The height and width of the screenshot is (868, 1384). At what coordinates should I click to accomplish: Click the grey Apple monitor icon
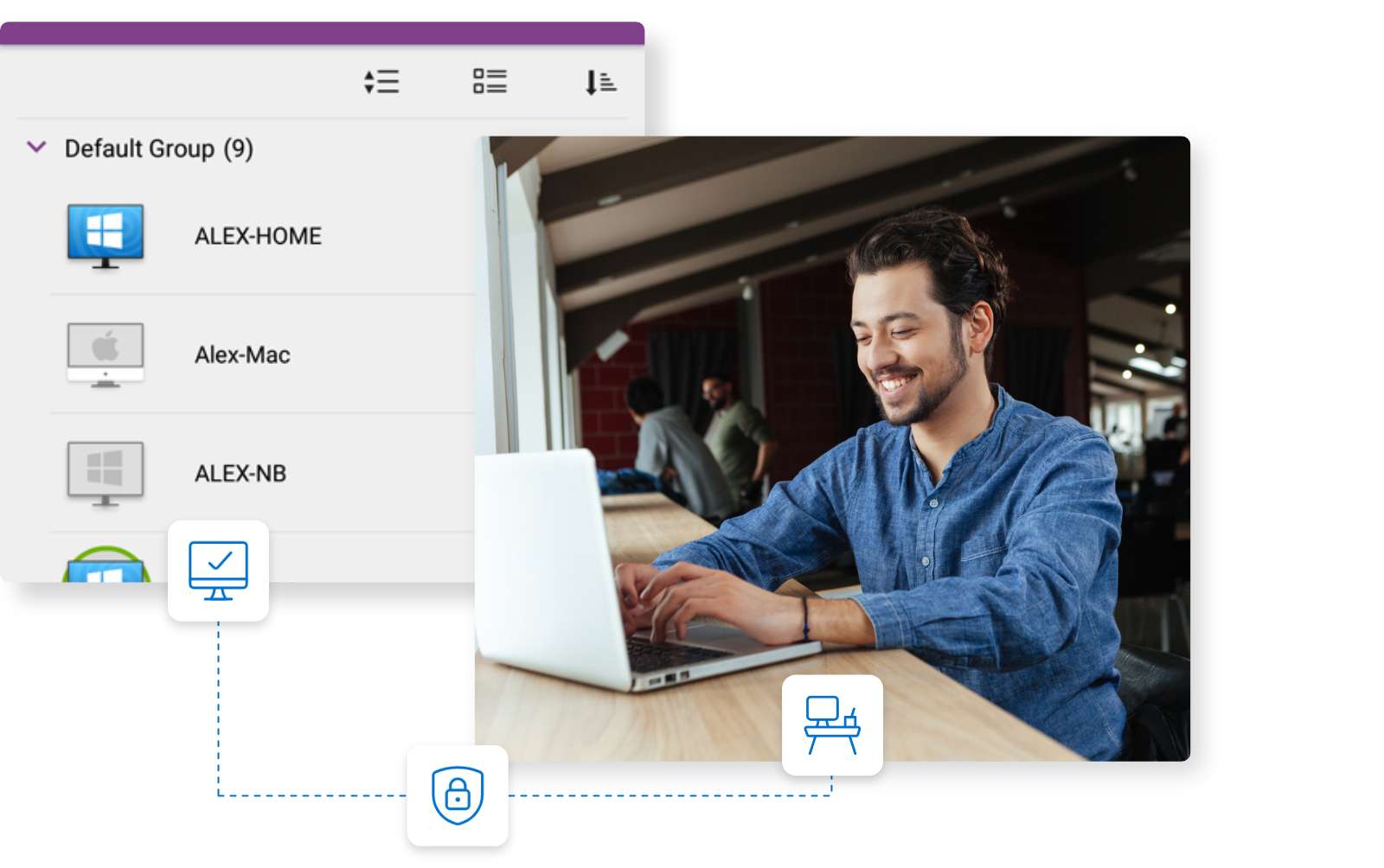106,354
